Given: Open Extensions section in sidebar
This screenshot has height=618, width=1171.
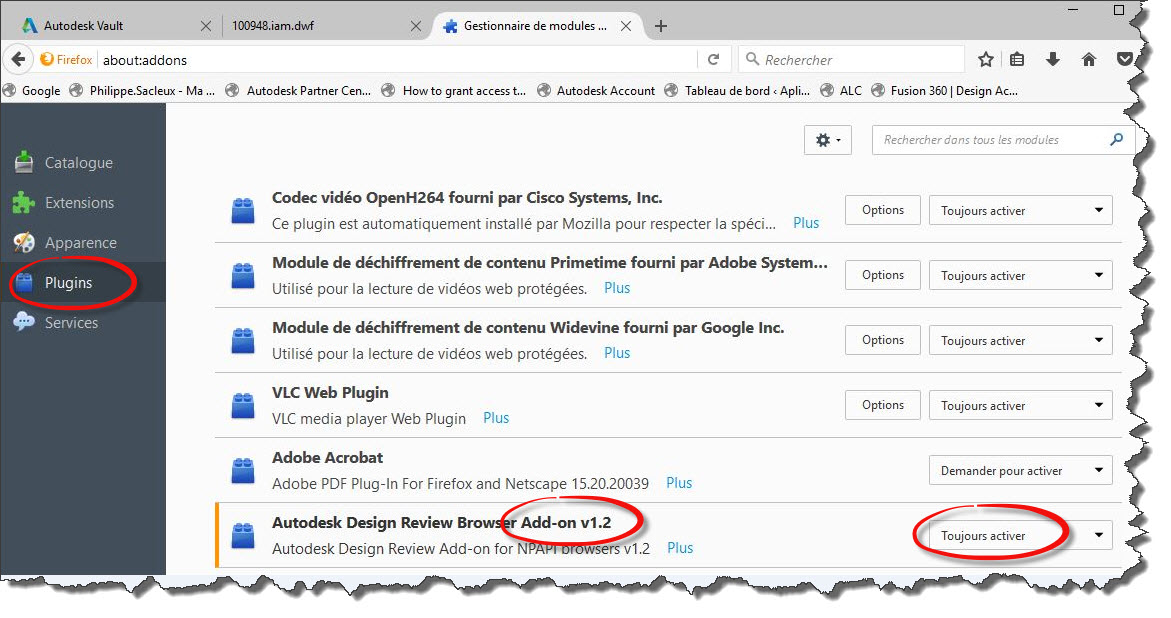Looking at the screenshot, I should tap(79, 203).
